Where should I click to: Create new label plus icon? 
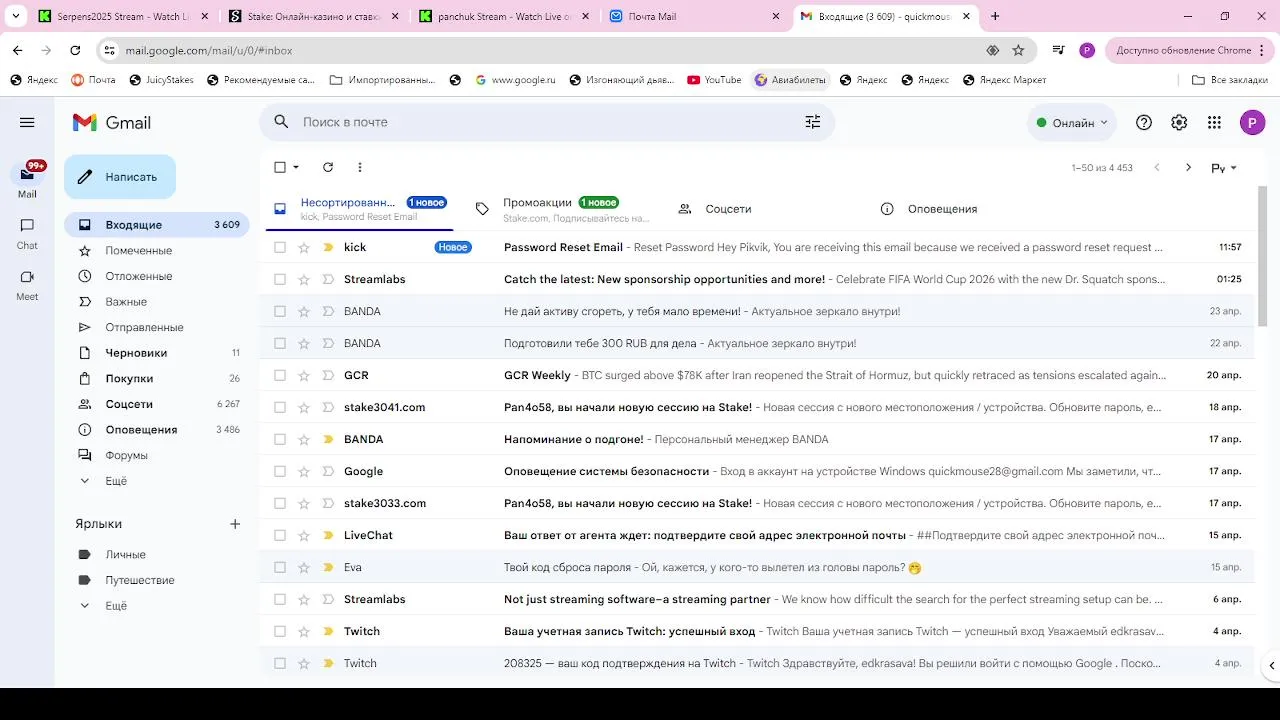coord(235,524)
